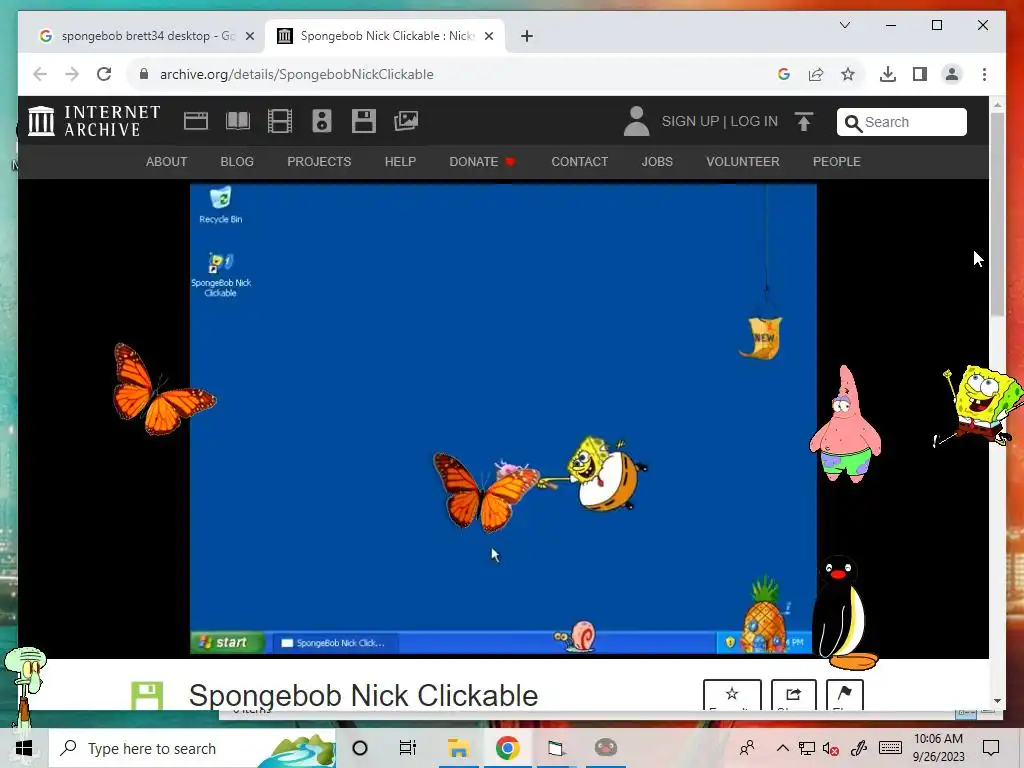Open Chrome Downloads icon
This screenshot has height=768, width=1024.
pyautogui.click(x=888, y=74)
